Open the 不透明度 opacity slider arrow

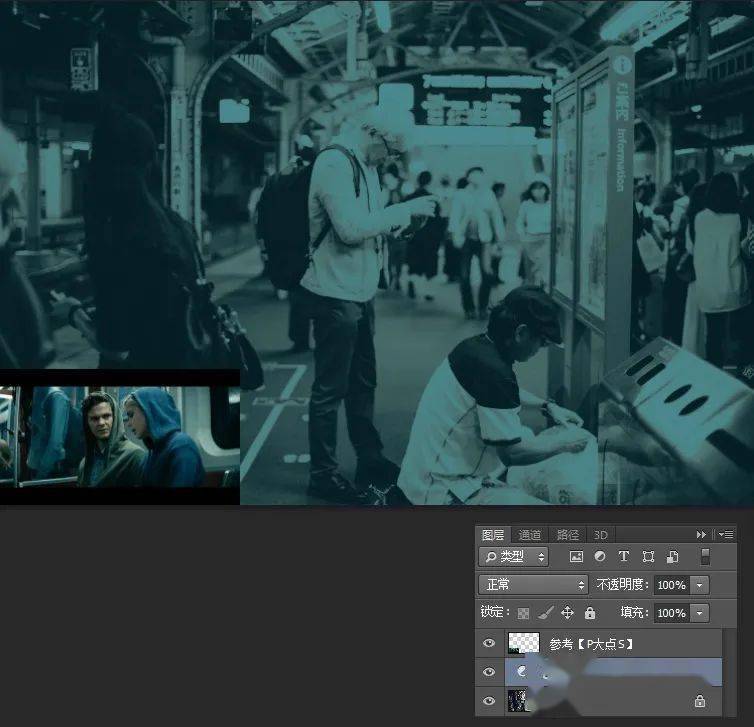tap(700, 585)
